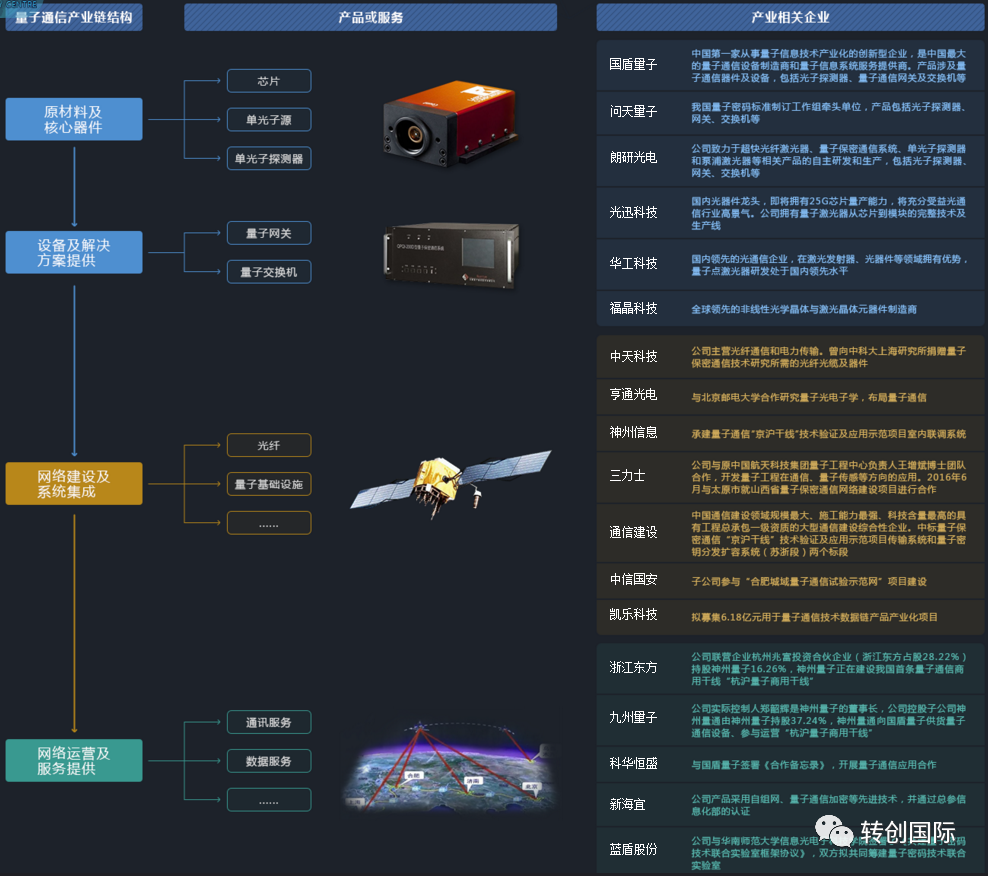Click the 凯乐科技 description mentioning 6.18亿元
The height and width of the screenshot is (876, 988).
pyautogui.click(x=815, y=618)
